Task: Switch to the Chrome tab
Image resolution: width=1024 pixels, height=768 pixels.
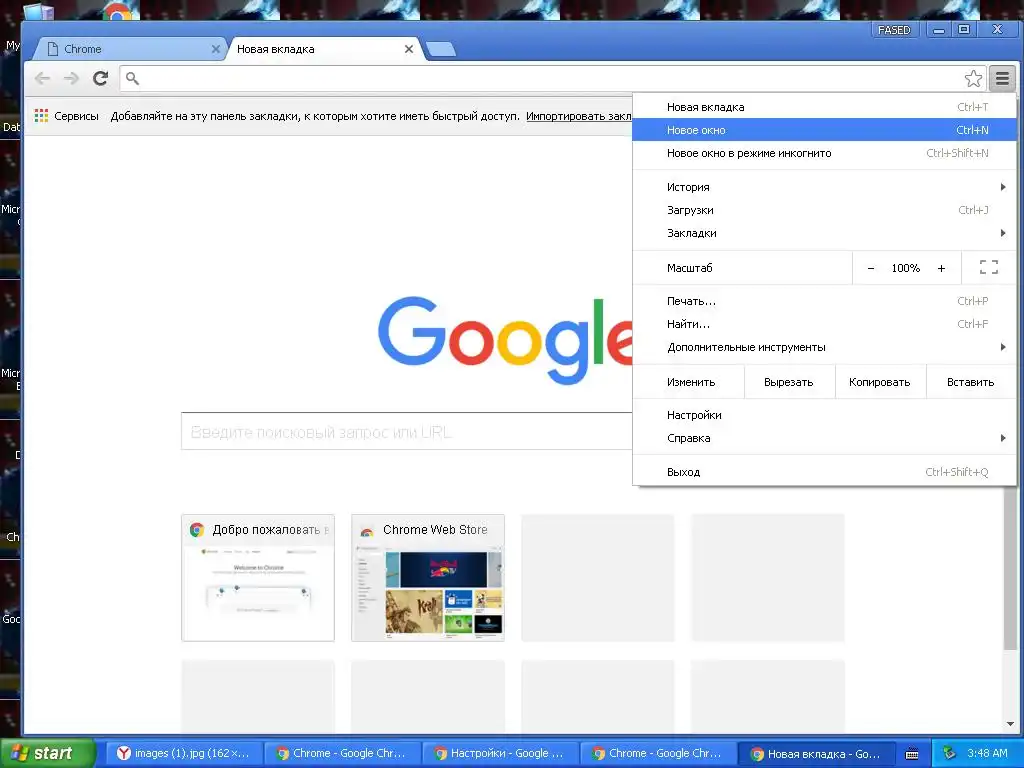Action: click(127, 49)
